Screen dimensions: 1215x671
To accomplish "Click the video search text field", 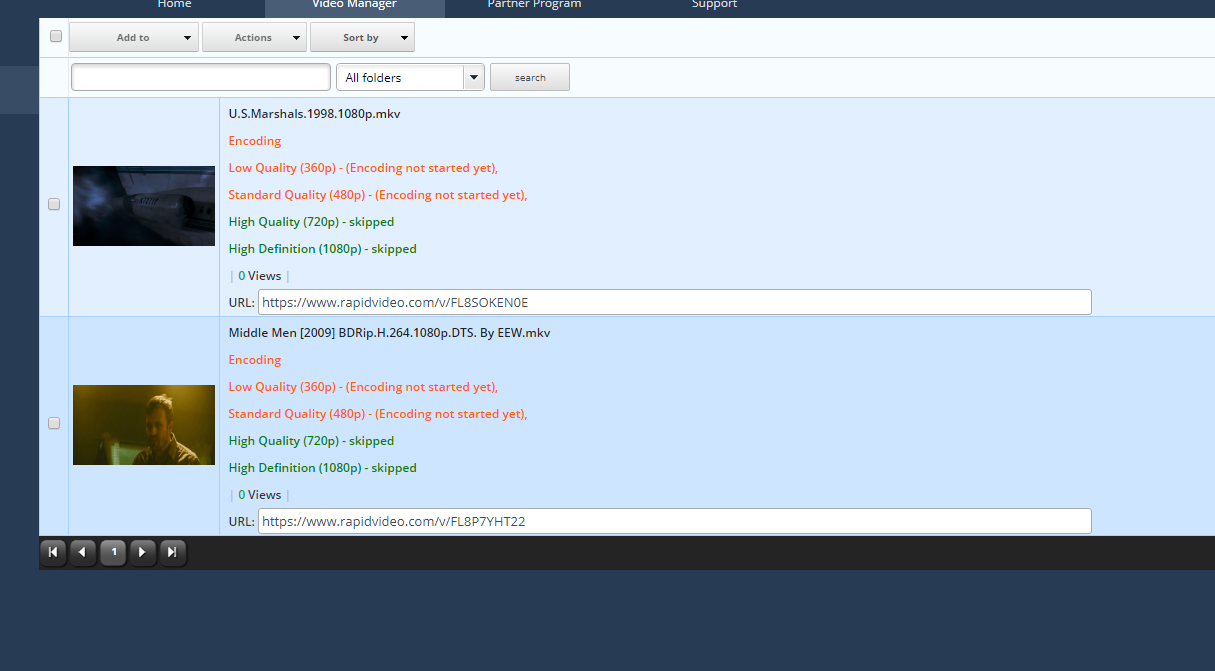I will [x=201, y=77].
